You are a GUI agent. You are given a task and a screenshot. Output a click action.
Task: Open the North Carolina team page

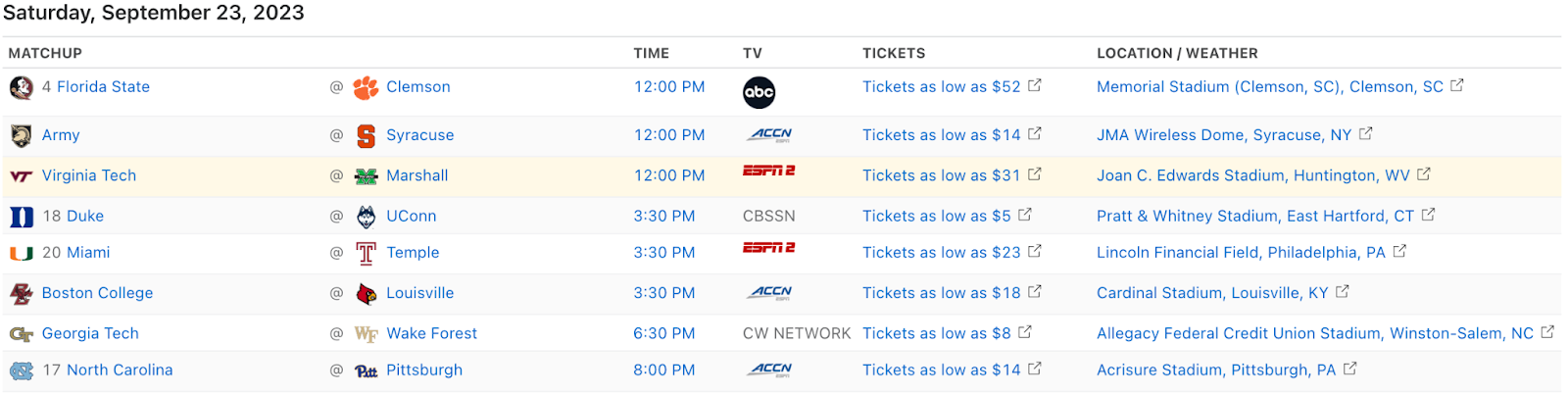(120, 369)
